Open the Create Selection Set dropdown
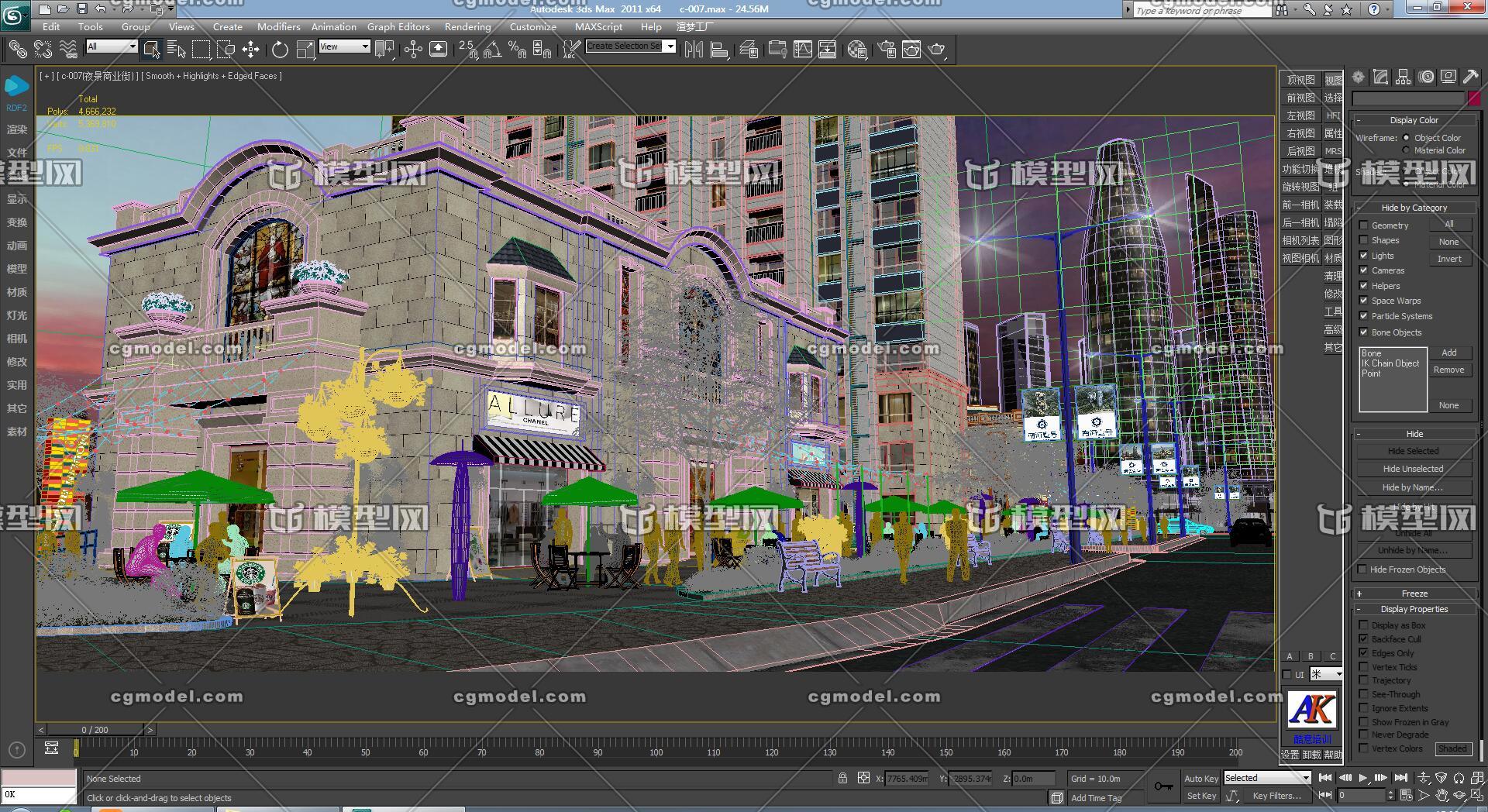The height and width of the screenshot is (812, 1488). click(x=630, y=46)
